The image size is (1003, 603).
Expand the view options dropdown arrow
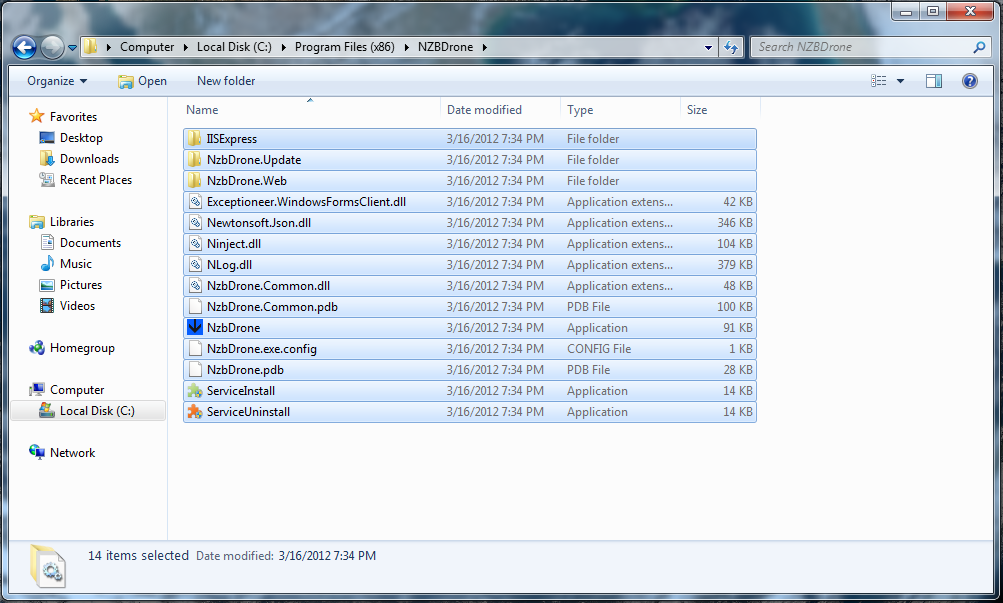click(x=900, y=81)
